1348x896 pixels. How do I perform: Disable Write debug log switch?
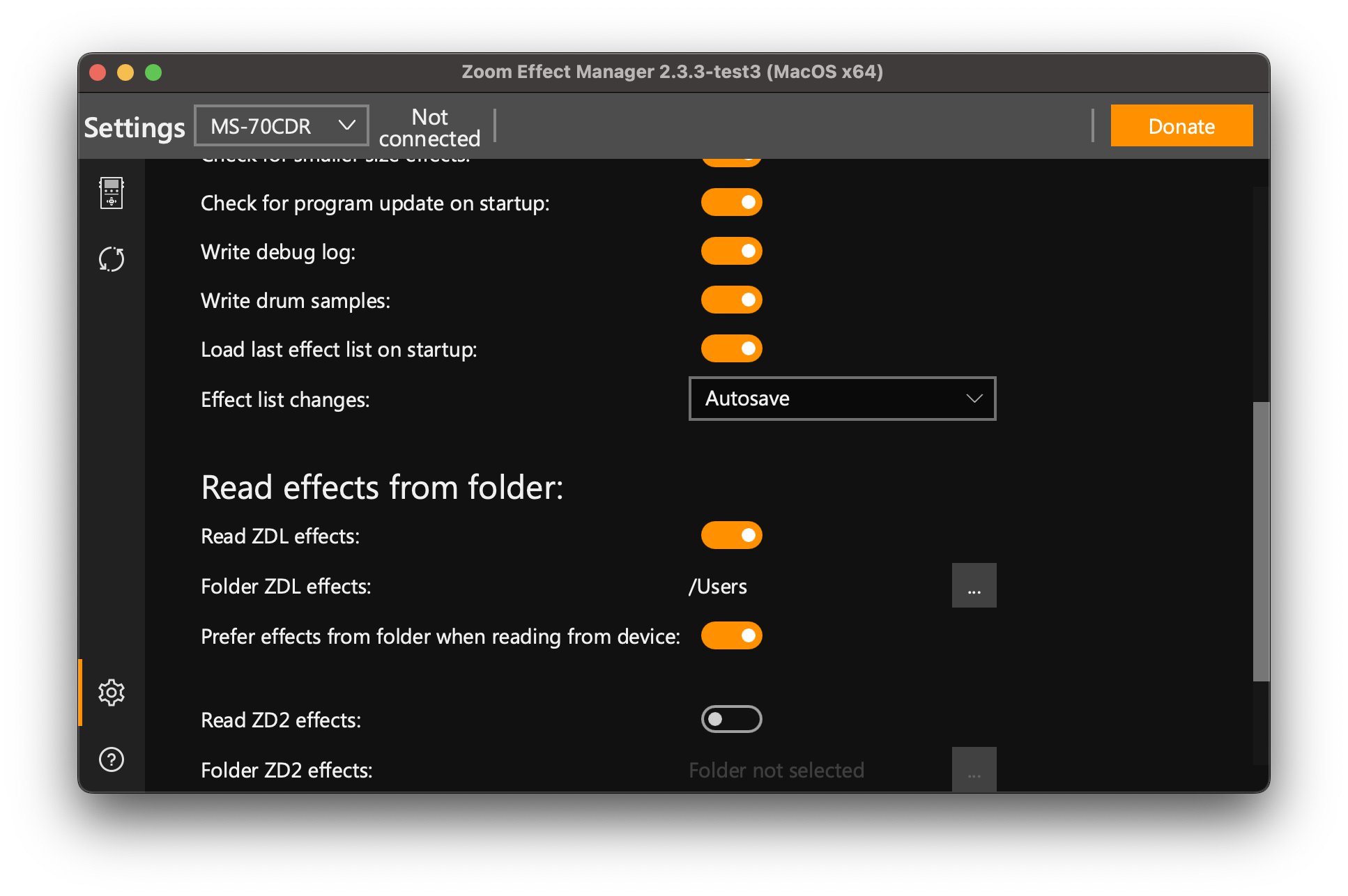pos(732,252)
